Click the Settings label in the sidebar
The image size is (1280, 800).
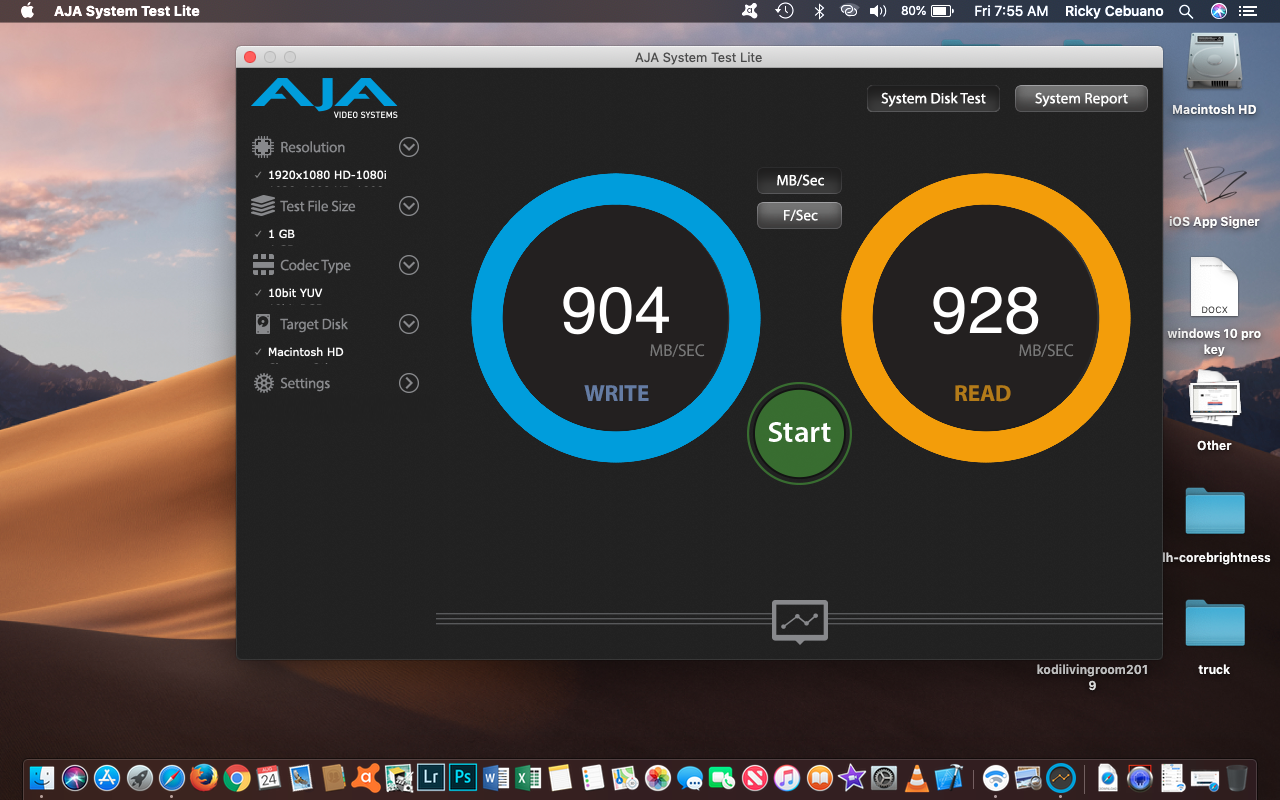click(305, 383)
